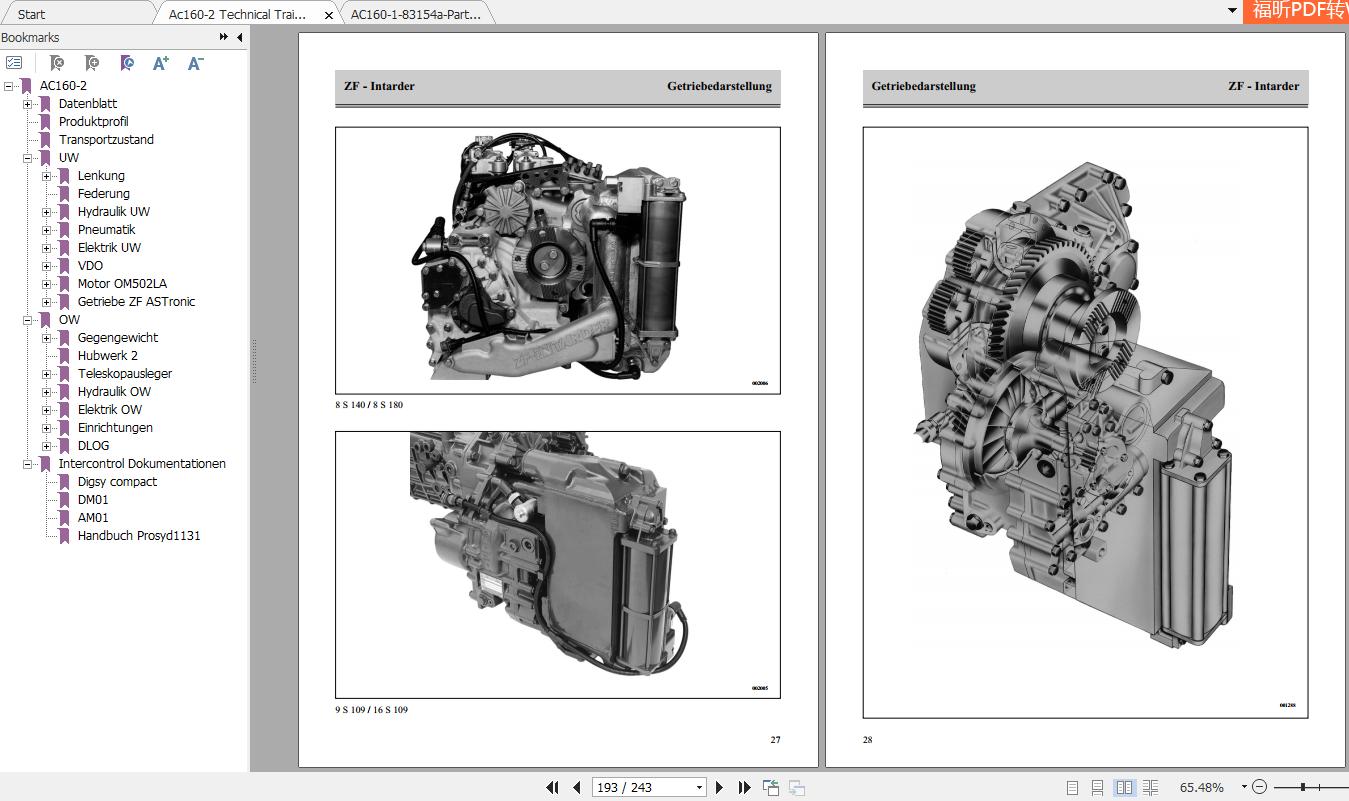Switch to the Start tab
Viewport: 1349px width, 801px height.
(32, 14)
